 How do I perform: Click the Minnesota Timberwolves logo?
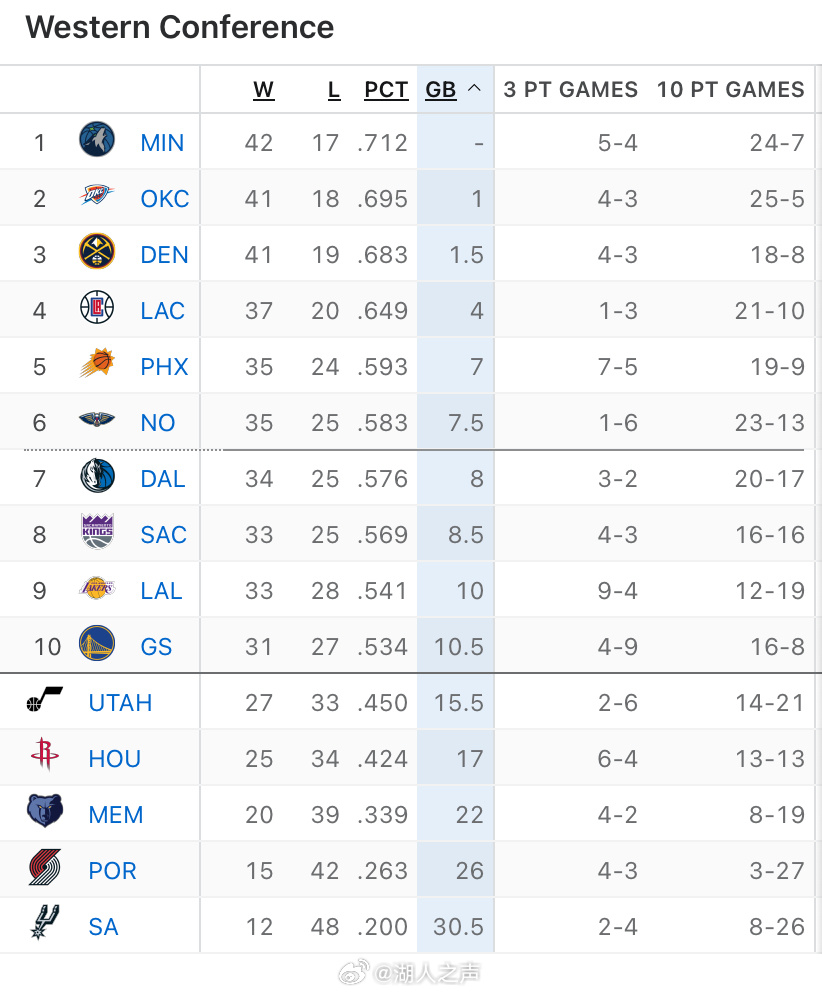(97, 140)
